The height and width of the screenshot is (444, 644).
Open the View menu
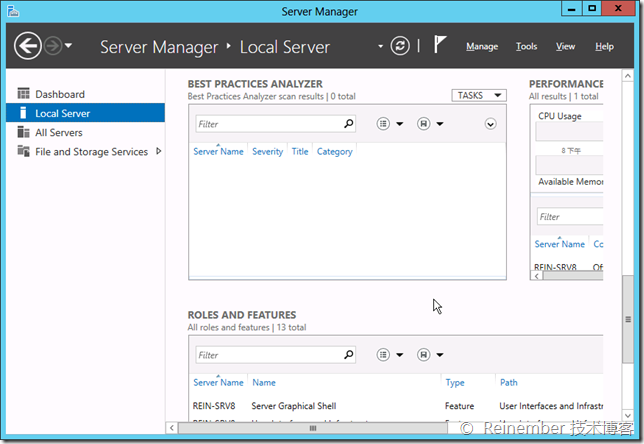[565, 47]
